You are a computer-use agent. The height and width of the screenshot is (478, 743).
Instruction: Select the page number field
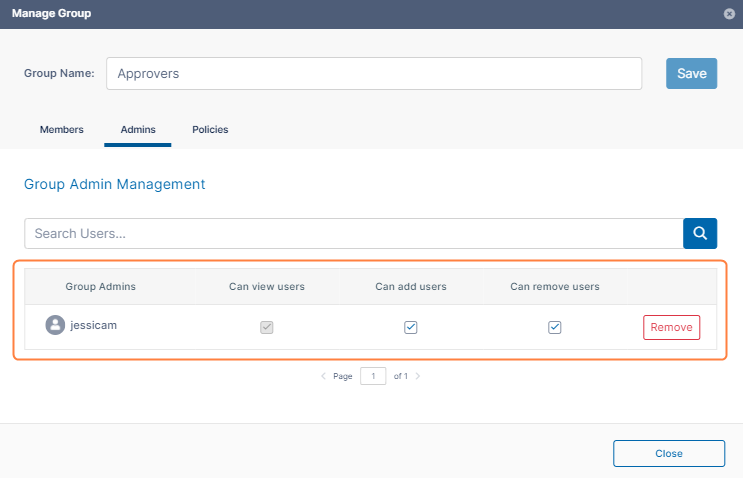[373, 376]
